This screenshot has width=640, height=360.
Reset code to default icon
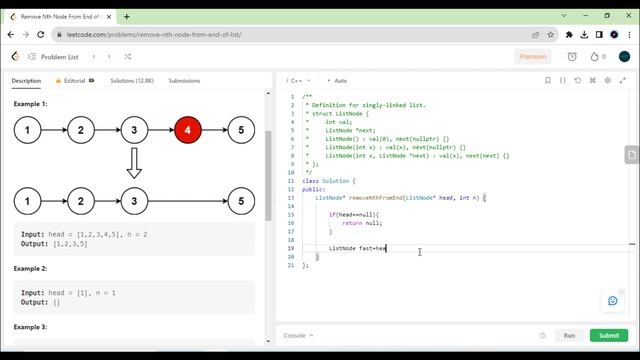tap(578, 80)
